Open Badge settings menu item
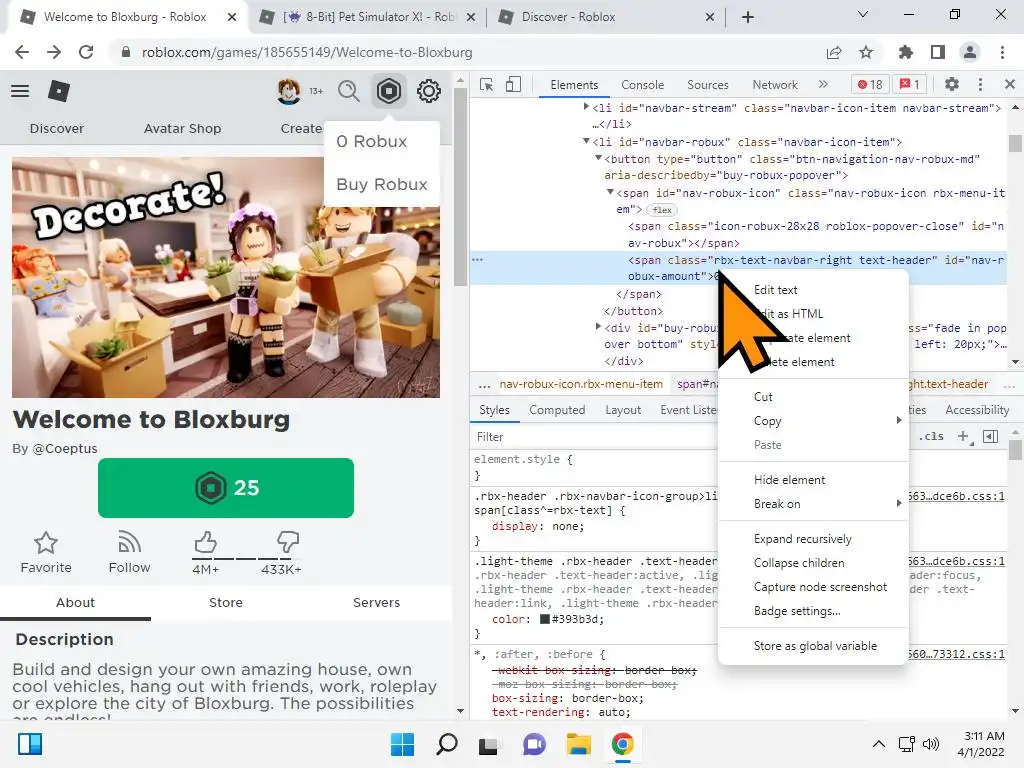Image resolution: width=1024 pixels, height=768 pixels. (x=813, y=611)
